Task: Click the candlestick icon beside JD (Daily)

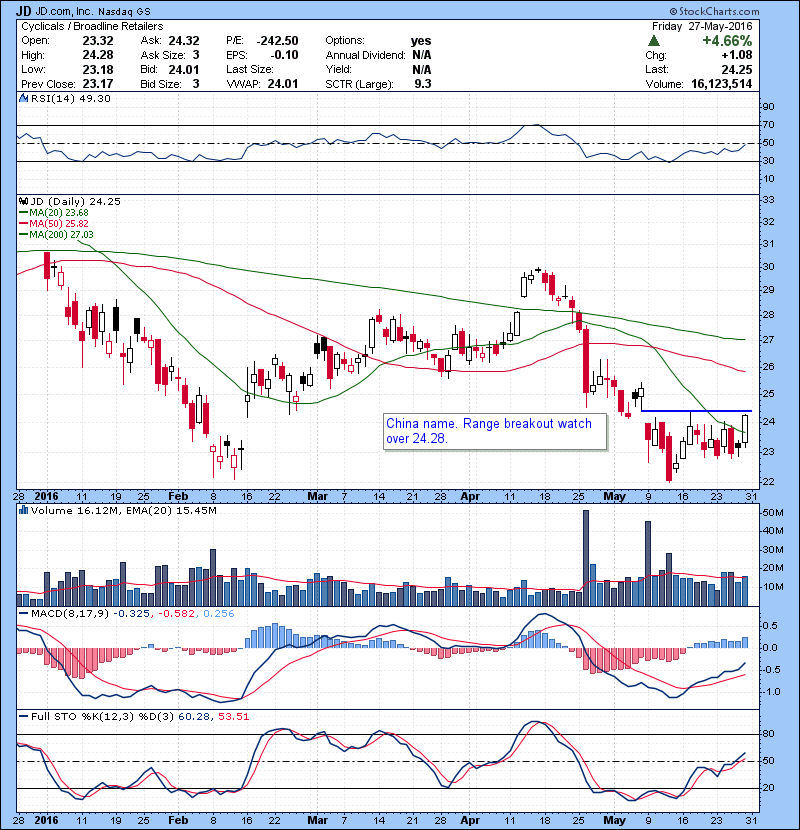Action: tap(23, 201)
